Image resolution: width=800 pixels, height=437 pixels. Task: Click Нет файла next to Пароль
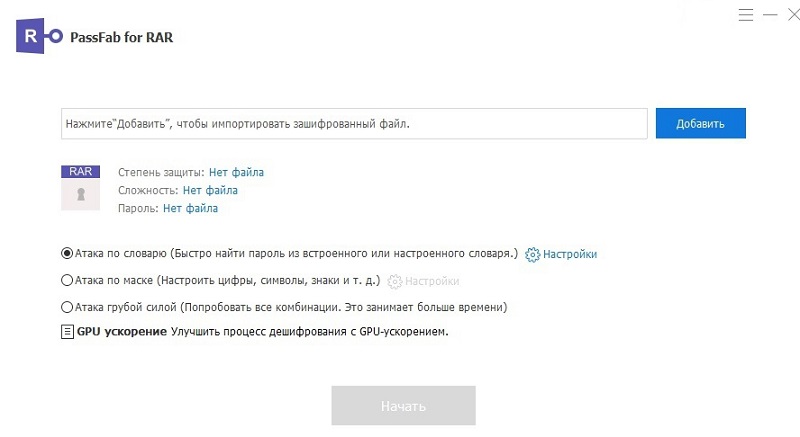(x=190, y=208)
